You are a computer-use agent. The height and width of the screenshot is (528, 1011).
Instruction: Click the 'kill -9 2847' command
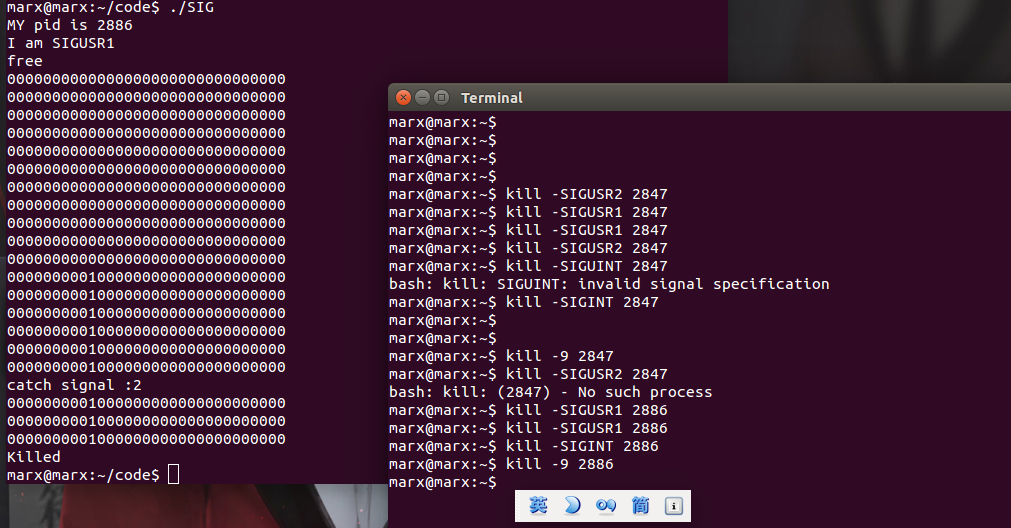tap(559, 357)
